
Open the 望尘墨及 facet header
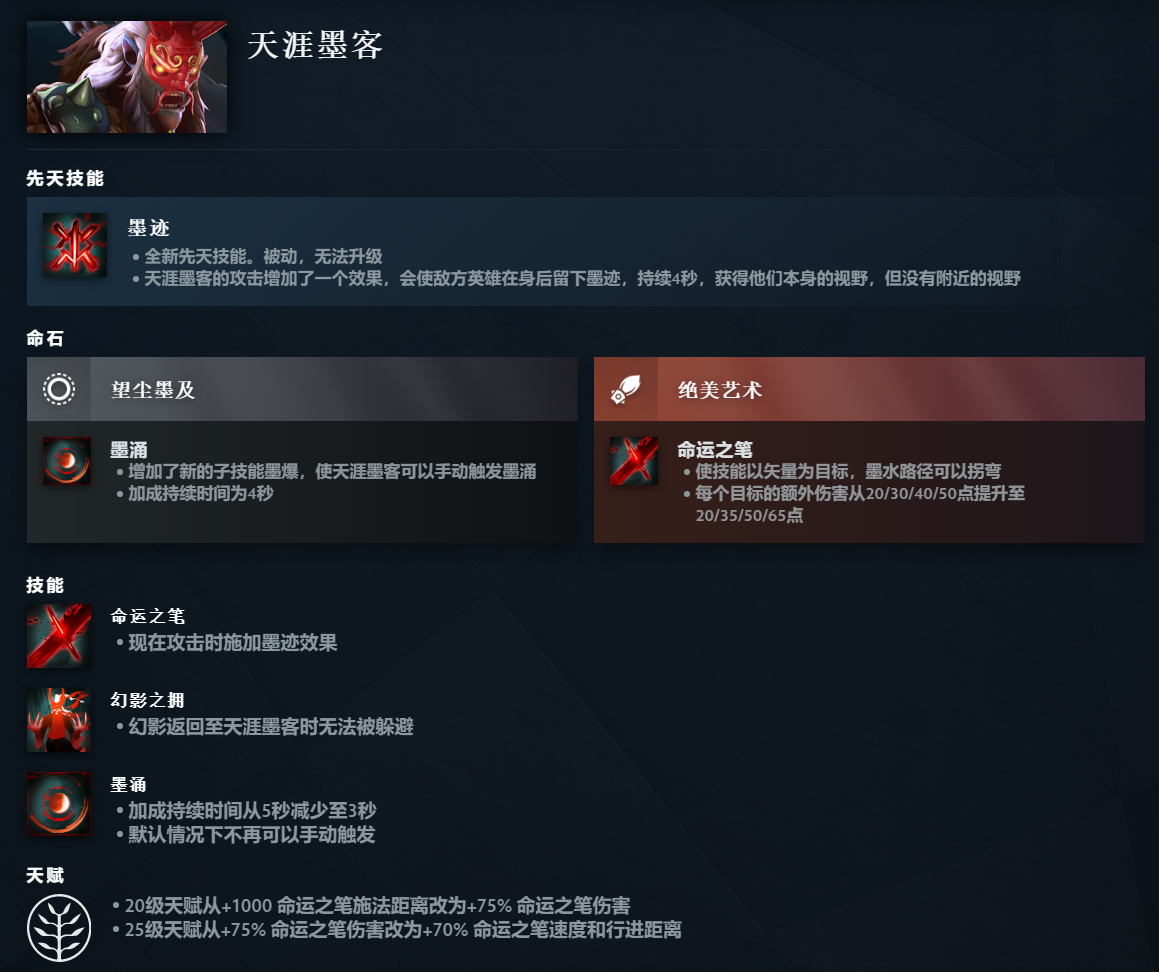tap(302, 389)
